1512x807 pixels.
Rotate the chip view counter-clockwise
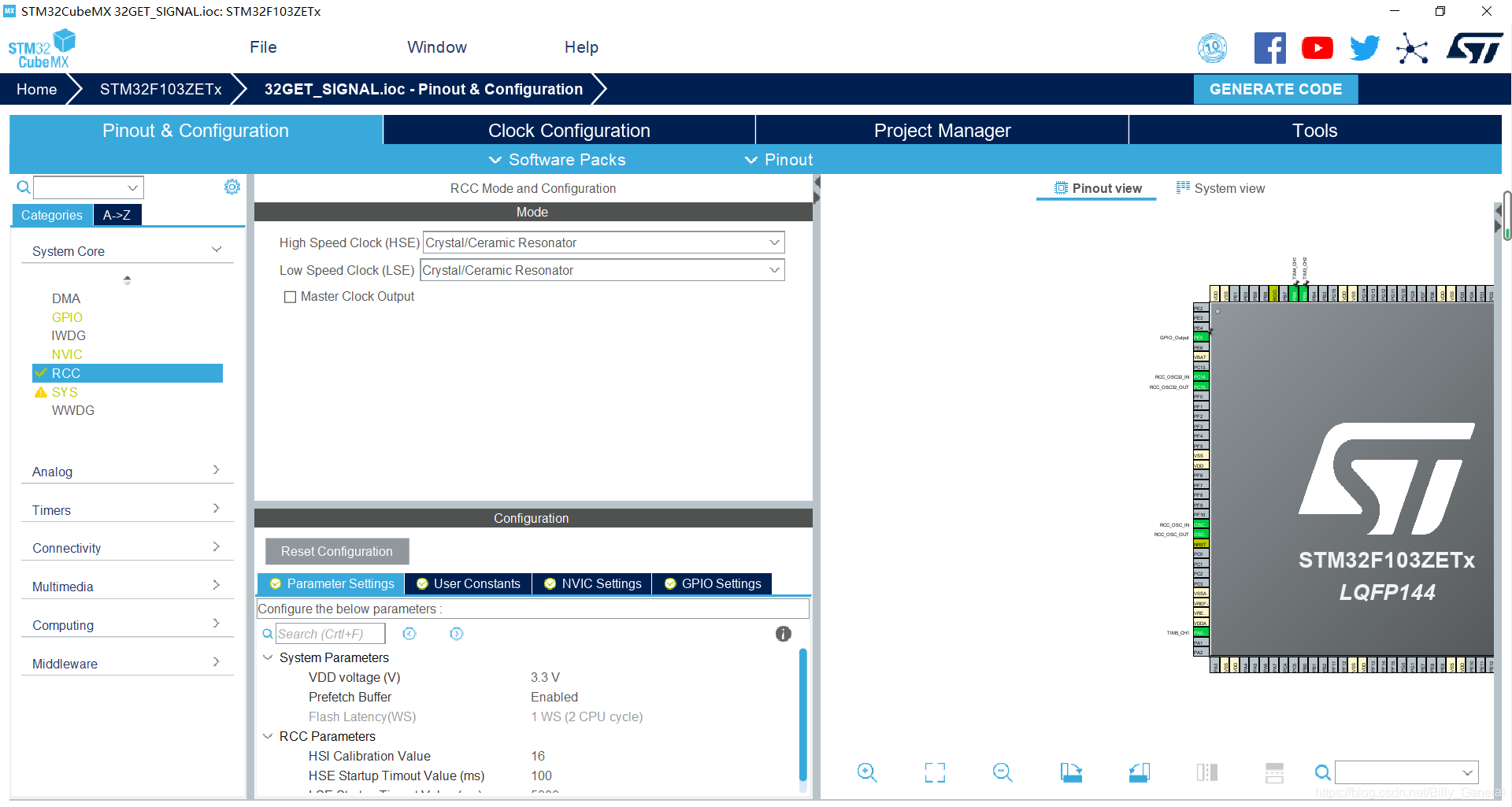[1139, 772]
